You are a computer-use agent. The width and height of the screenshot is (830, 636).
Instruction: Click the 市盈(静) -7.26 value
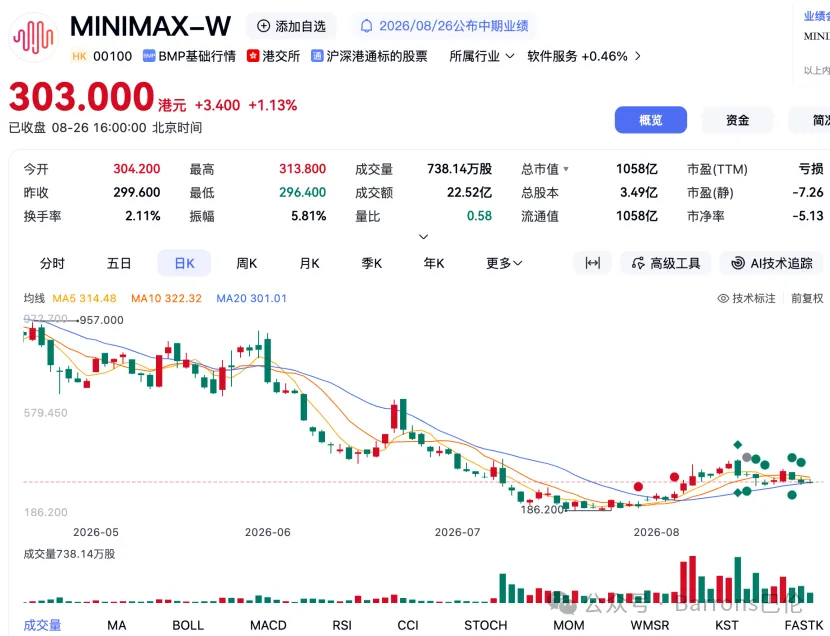tap(808, 193)
